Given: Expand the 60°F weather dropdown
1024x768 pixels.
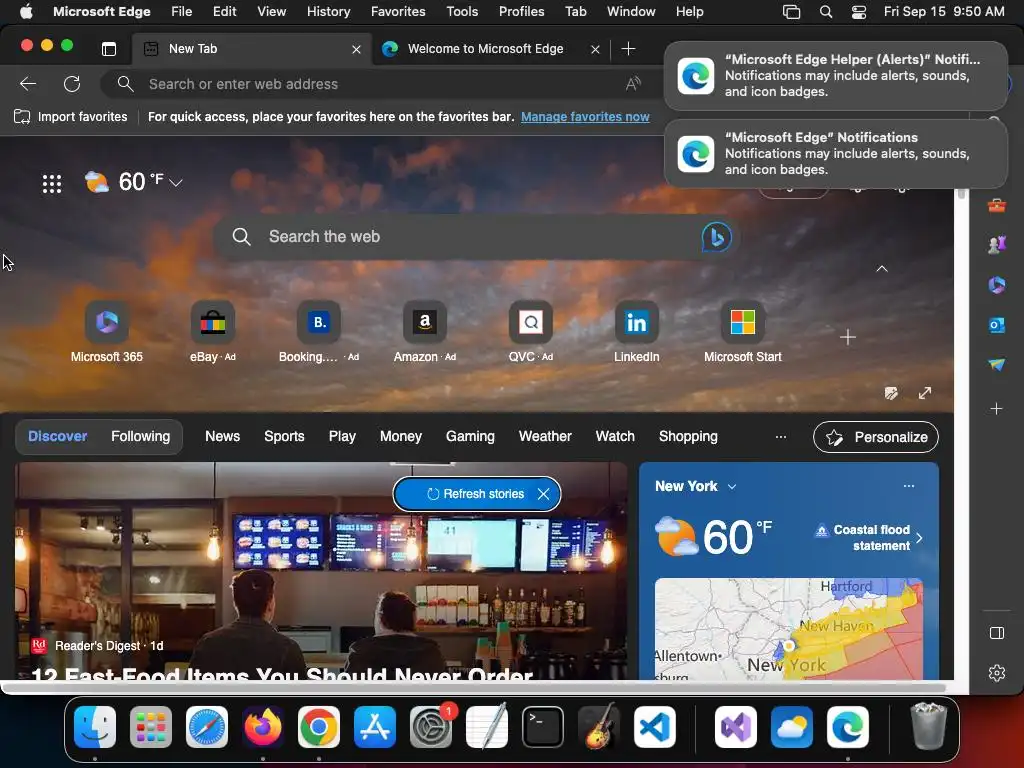Looking at the screenshot, I should pyautogui.click(x=175, y=183).
